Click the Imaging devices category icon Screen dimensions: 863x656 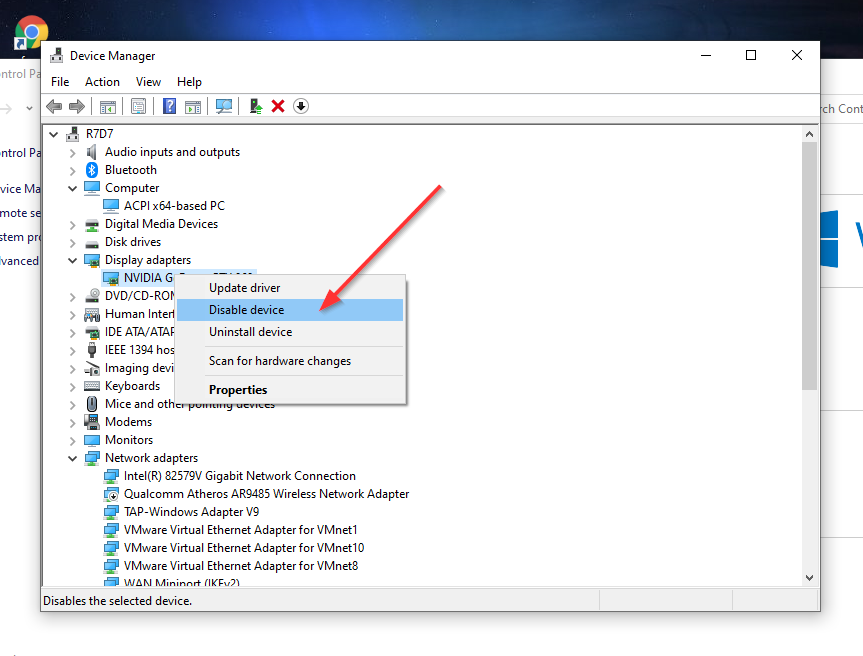[x=92, y=368]
